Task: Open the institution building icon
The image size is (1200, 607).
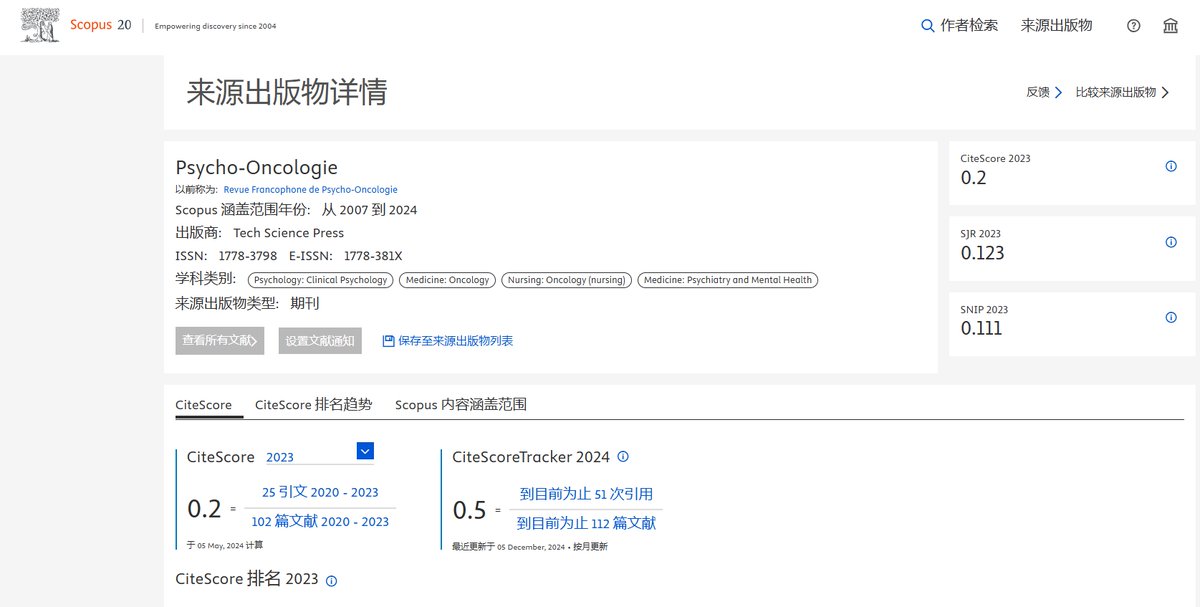Action: 1170,26
